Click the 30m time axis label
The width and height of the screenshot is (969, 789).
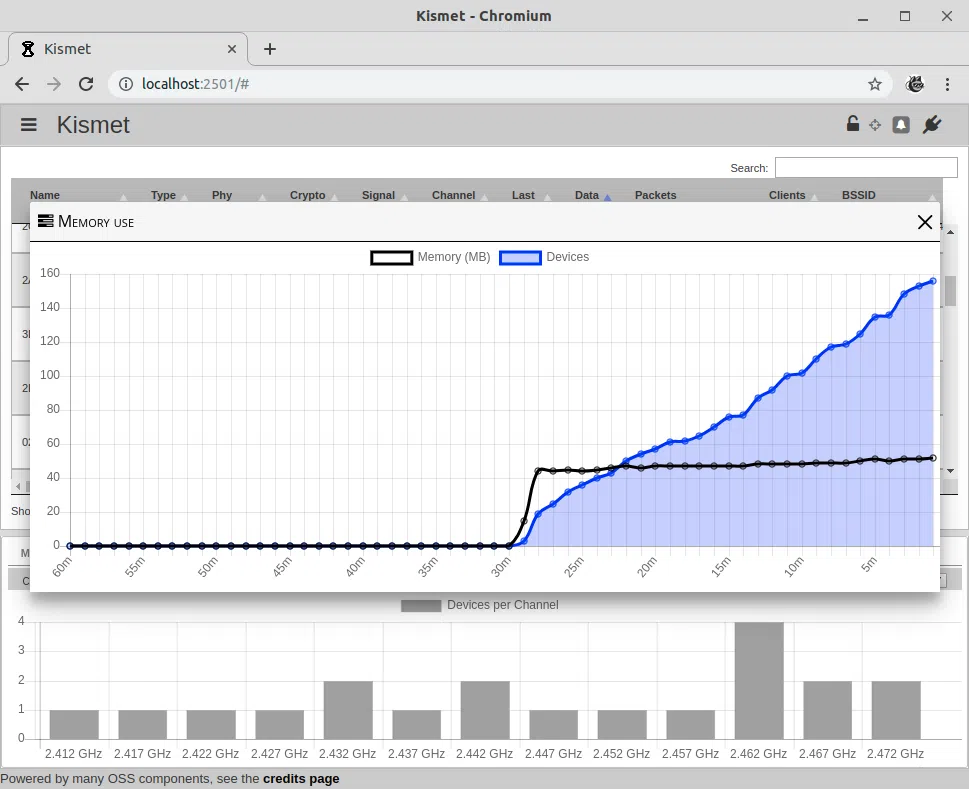(501, 567)
